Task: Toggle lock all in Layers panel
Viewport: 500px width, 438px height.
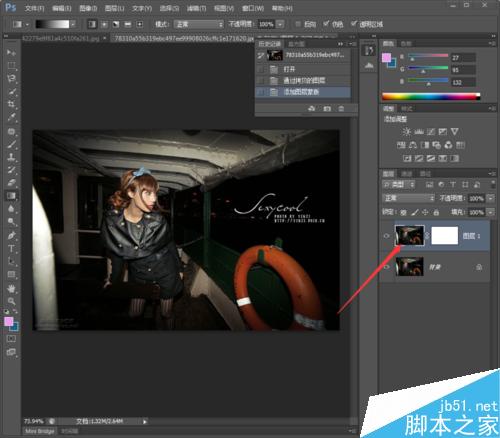Action: (x=436, y=212)
